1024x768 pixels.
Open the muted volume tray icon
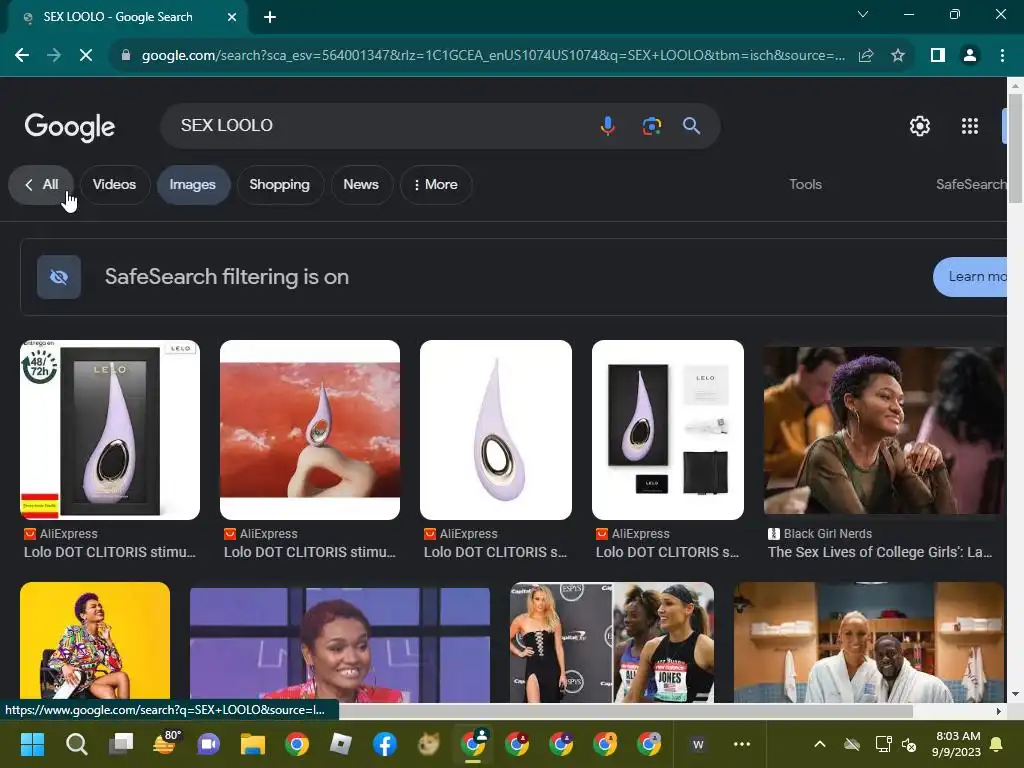908,744
